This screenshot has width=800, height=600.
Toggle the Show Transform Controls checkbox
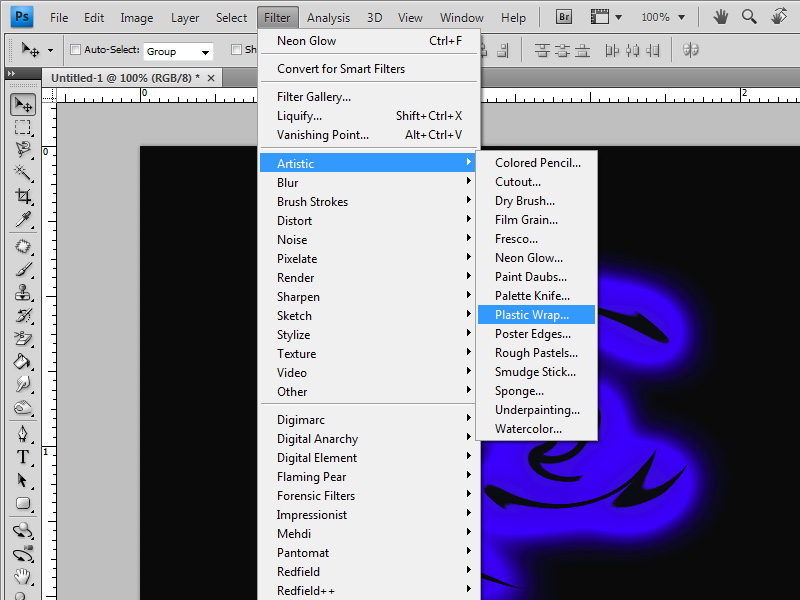pos(237,50)
